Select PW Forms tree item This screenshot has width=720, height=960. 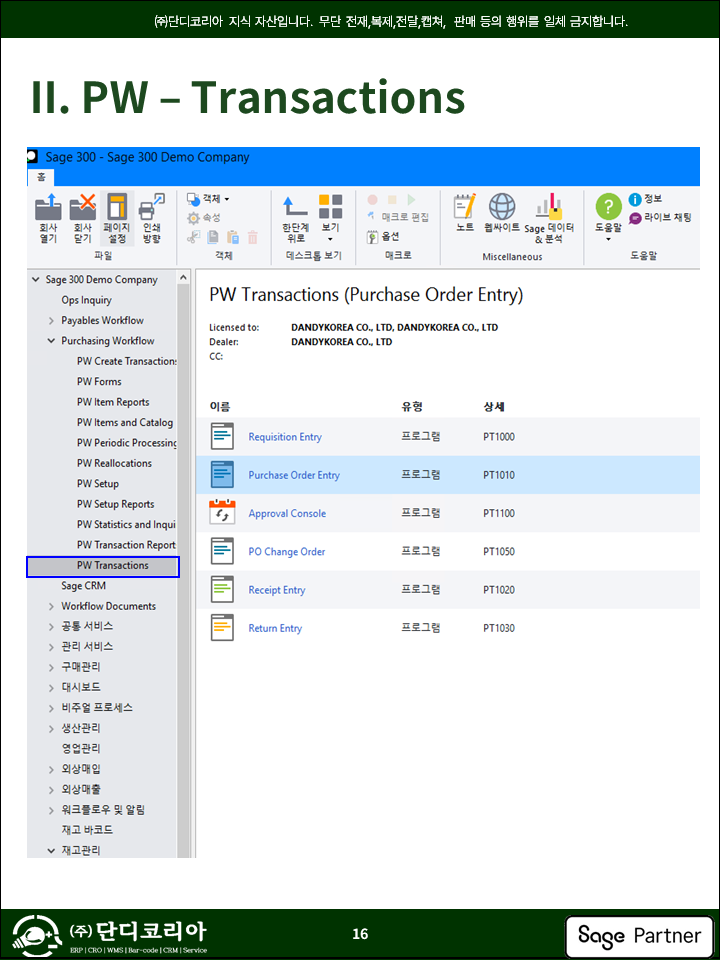[99, 381]
